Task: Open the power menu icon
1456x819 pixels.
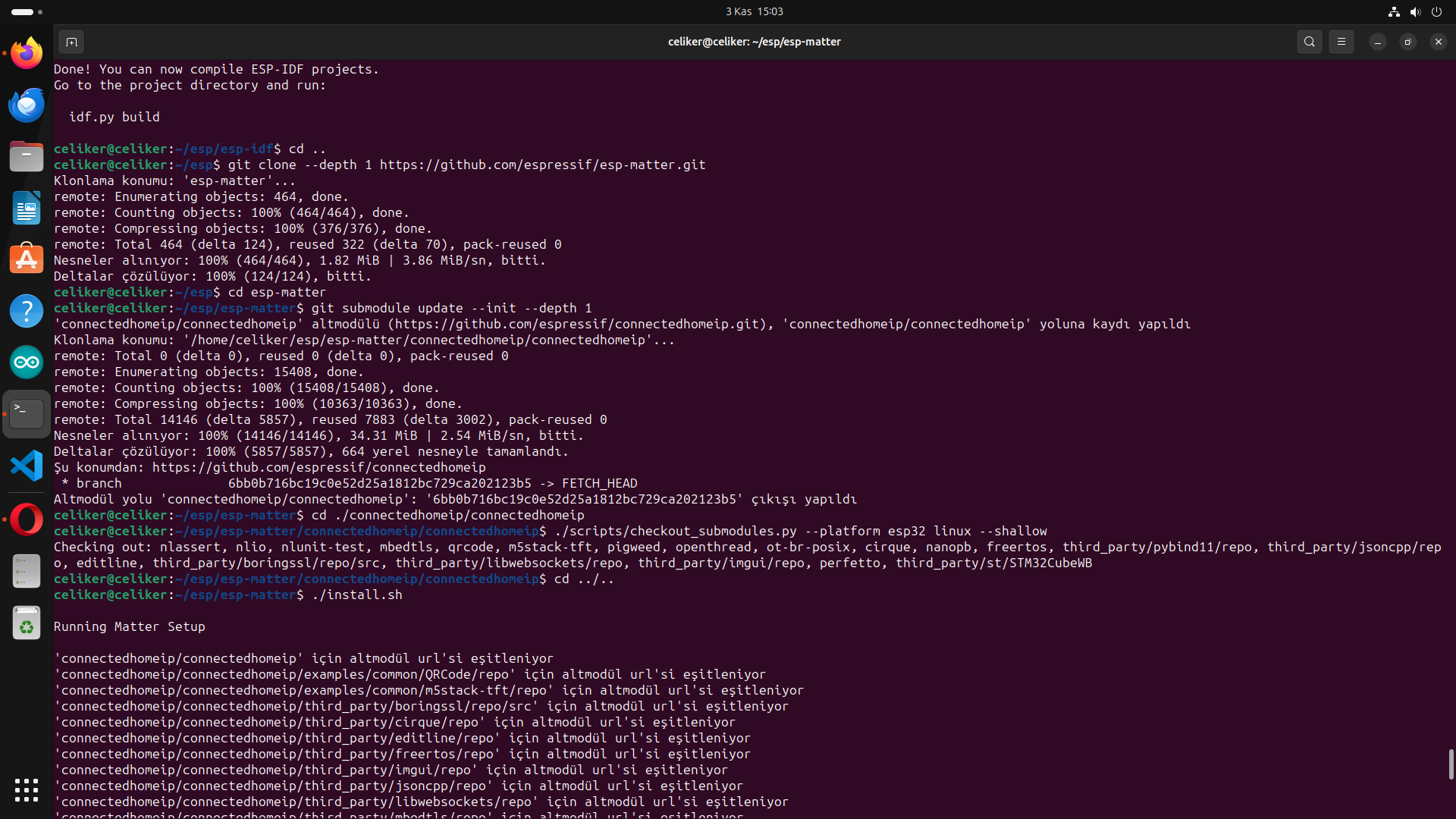Action: pos(1436,11)
